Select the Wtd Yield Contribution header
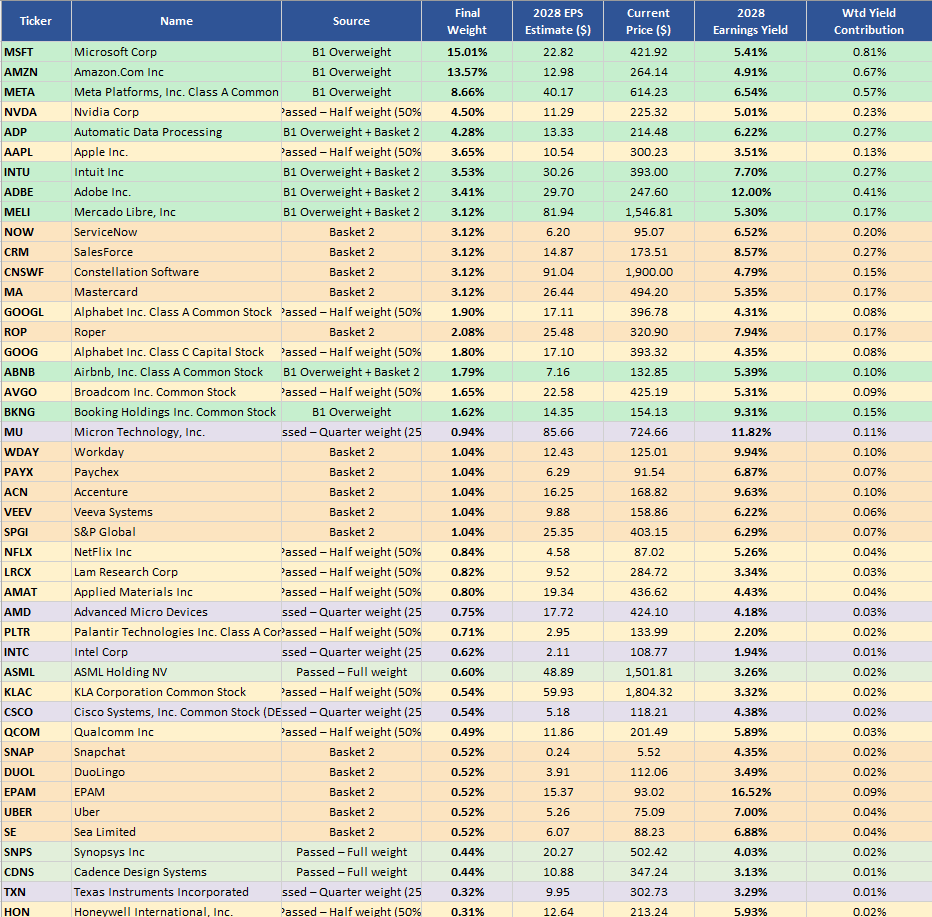This screenshot has height=917, width=932. click(869, 21)
